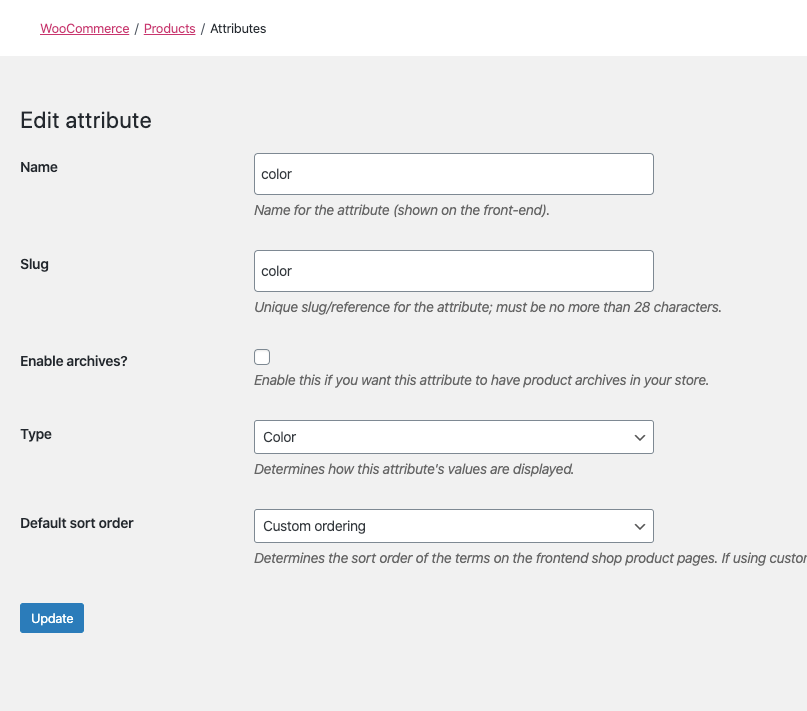This screenshot has height=711, width=807.
Task: Click the Default sort order label
Action: coord(77,523)
